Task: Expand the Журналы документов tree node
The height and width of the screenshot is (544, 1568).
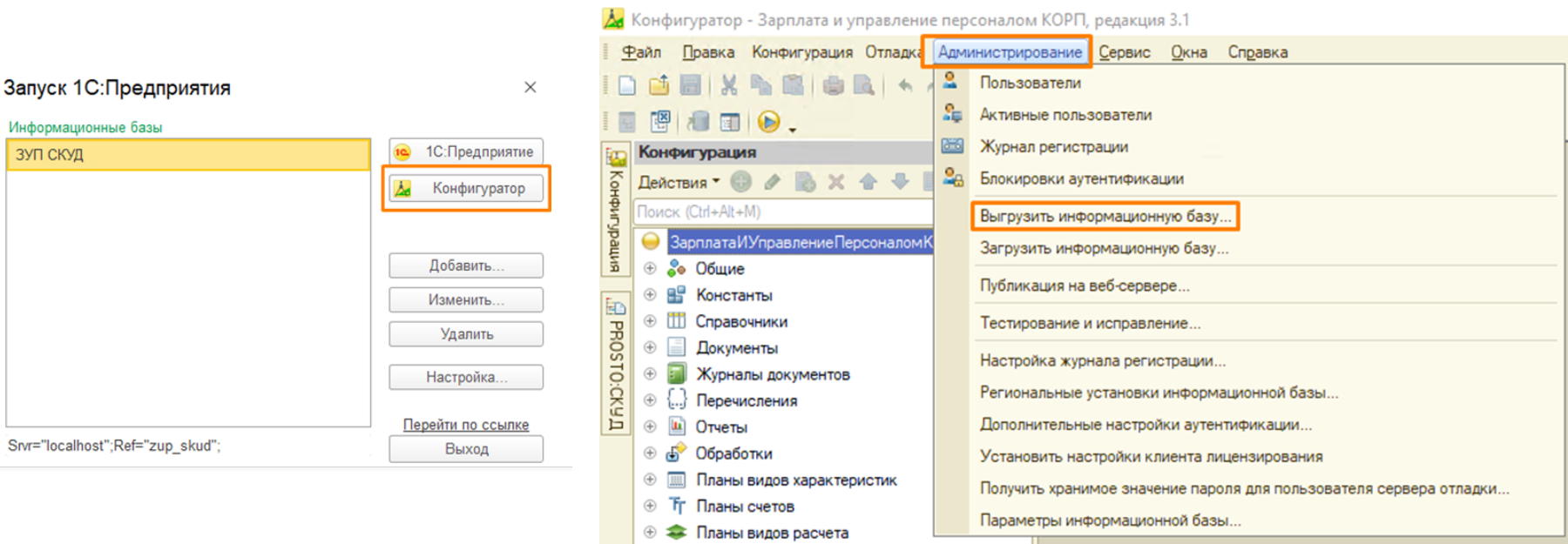Action: pos(650,373)
